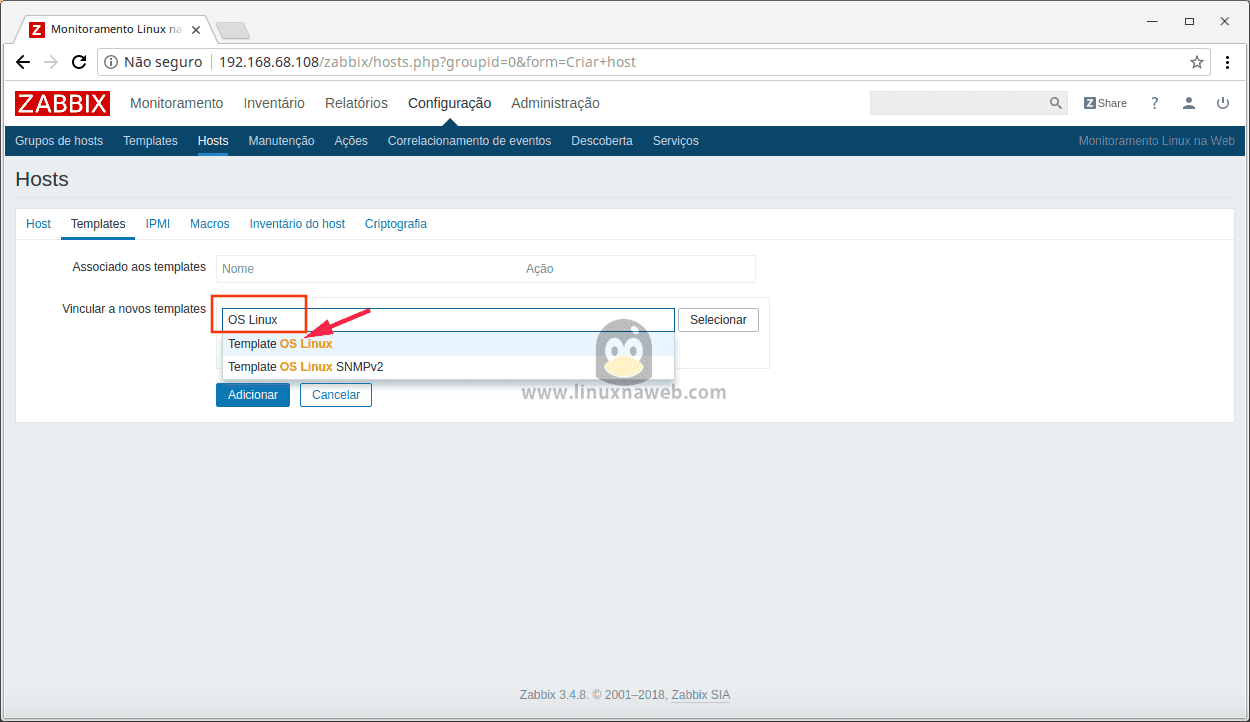Switch to the Inventário do host tab
The width and height of the screenshot is (1250, 722).
click(297, 224)
